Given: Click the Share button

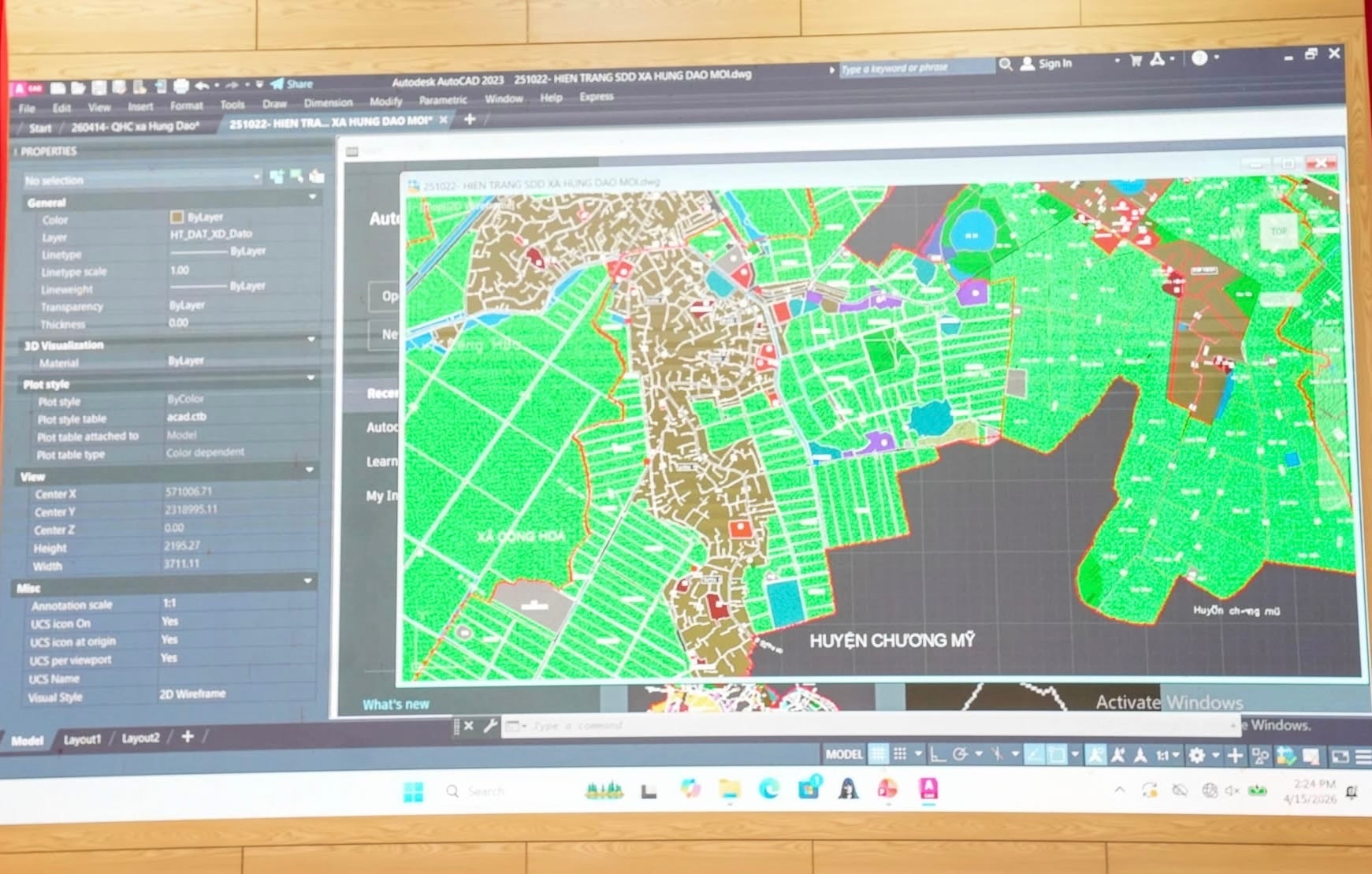Looking at the screenshot, I should coord(292,84).
